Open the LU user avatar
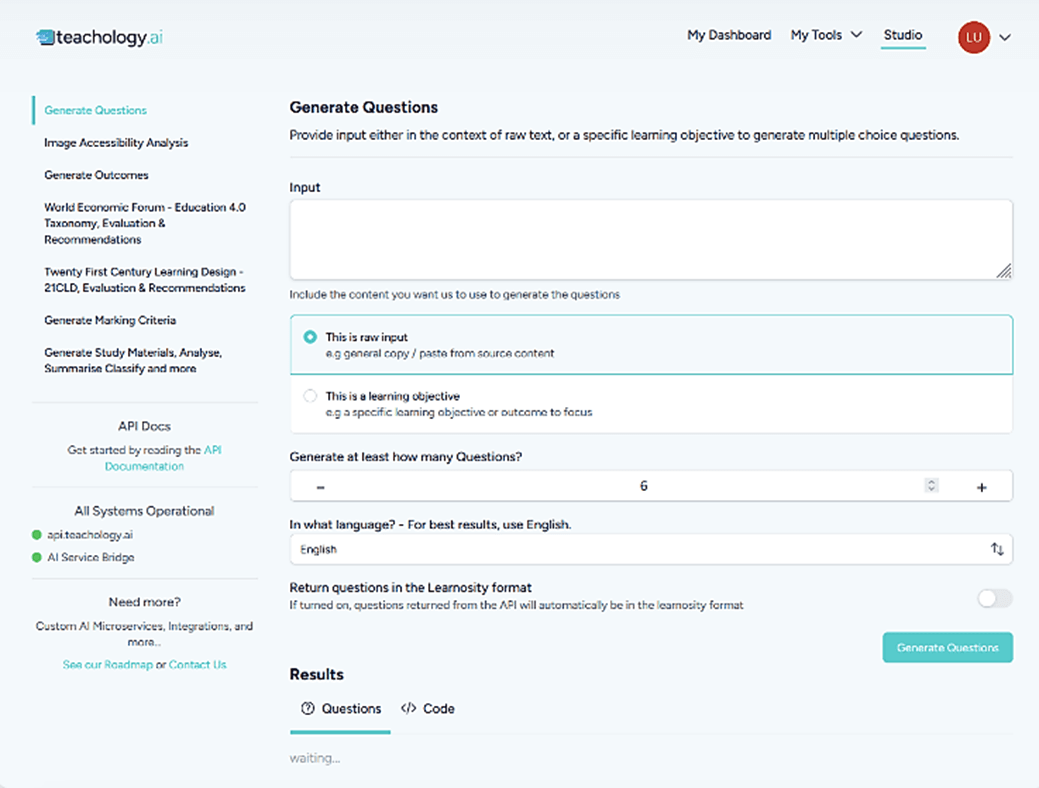The width and height of the screenshot is (1039, 788). pos(973,37)
